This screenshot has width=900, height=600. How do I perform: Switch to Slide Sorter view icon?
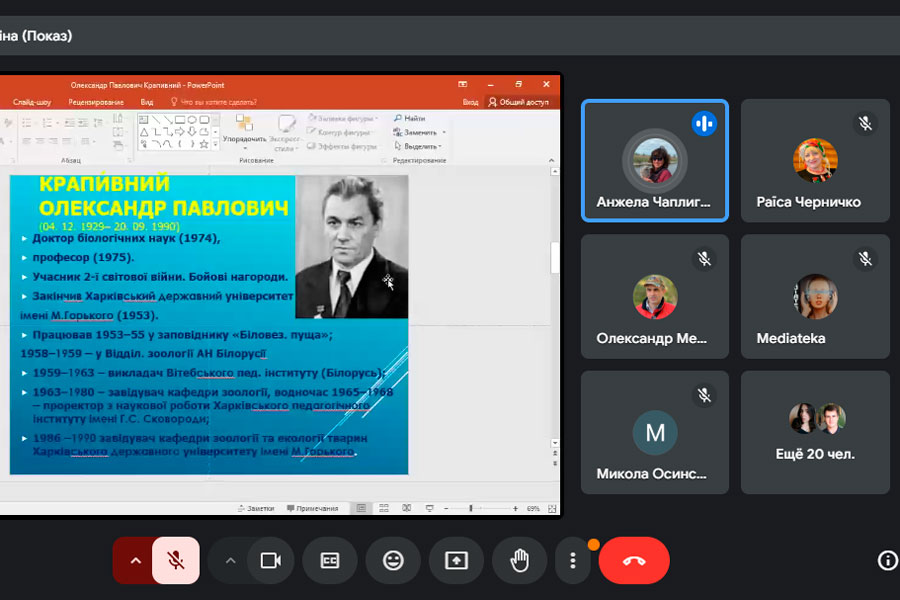(384, 508)
